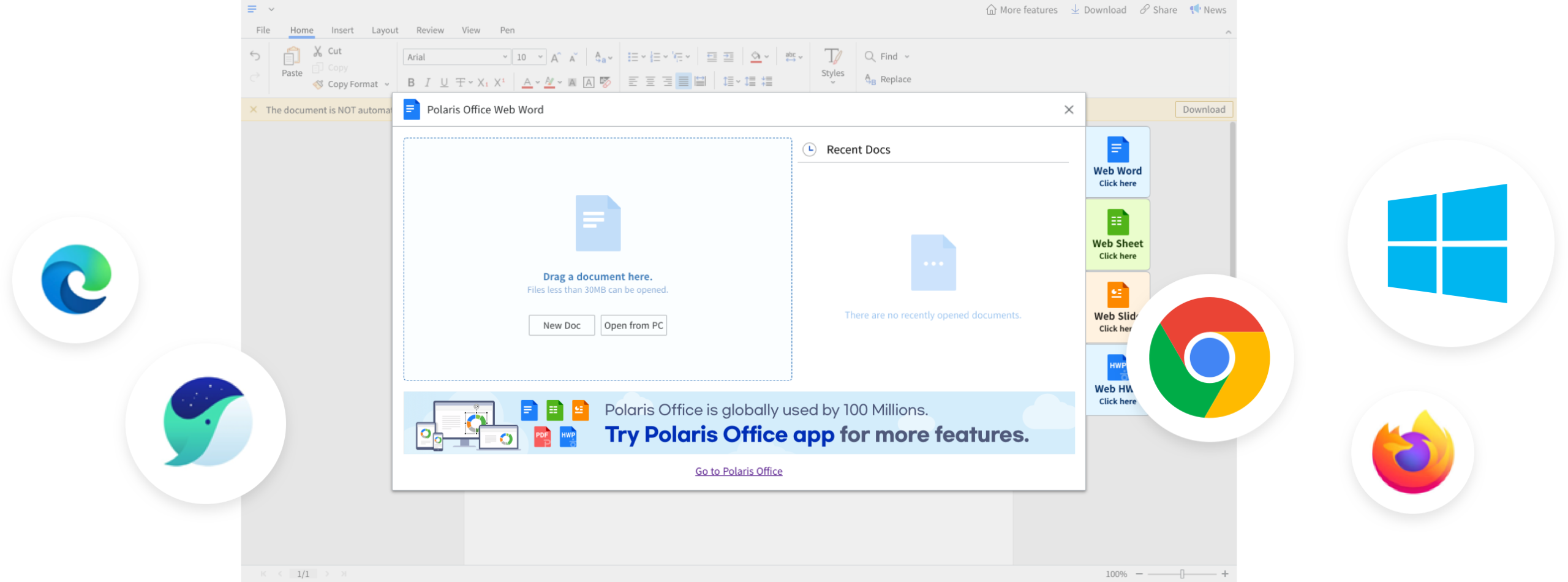The image size is (1568, 582).
Task: Go to the last page in status bar
Action: [344, 574]
